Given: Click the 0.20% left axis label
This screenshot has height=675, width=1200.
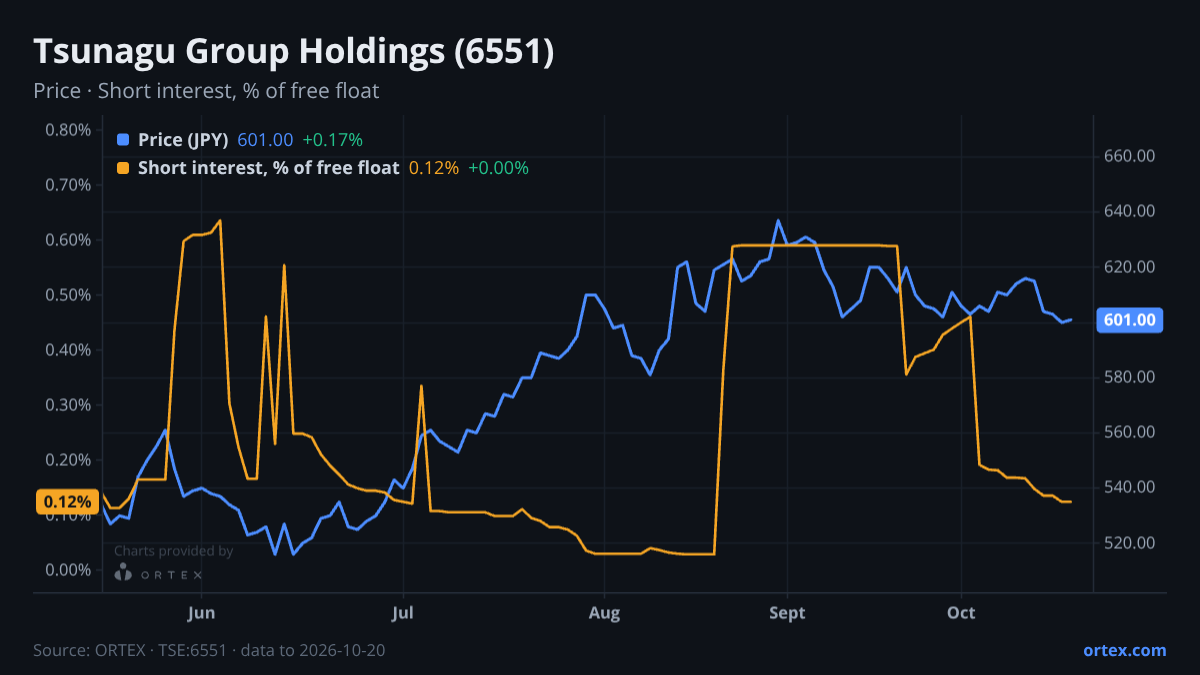Looking at the screenshot, I should (x=69, y=460).
